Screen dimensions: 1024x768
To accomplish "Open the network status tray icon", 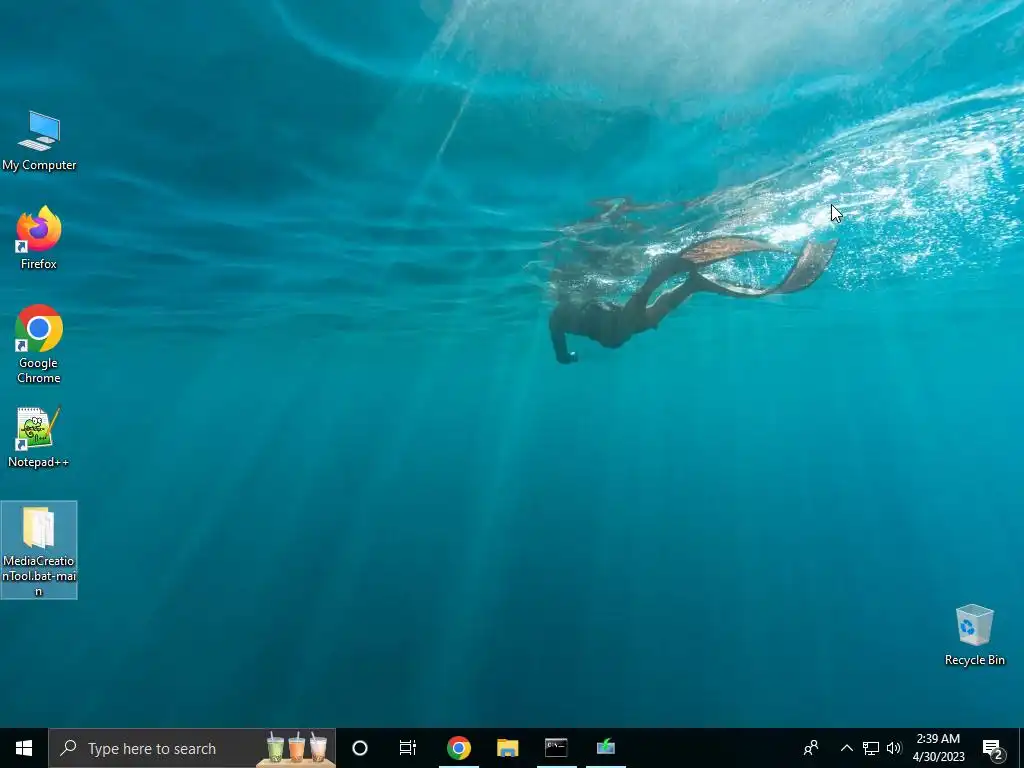I will pyautogui.click(x=871, y=748).
